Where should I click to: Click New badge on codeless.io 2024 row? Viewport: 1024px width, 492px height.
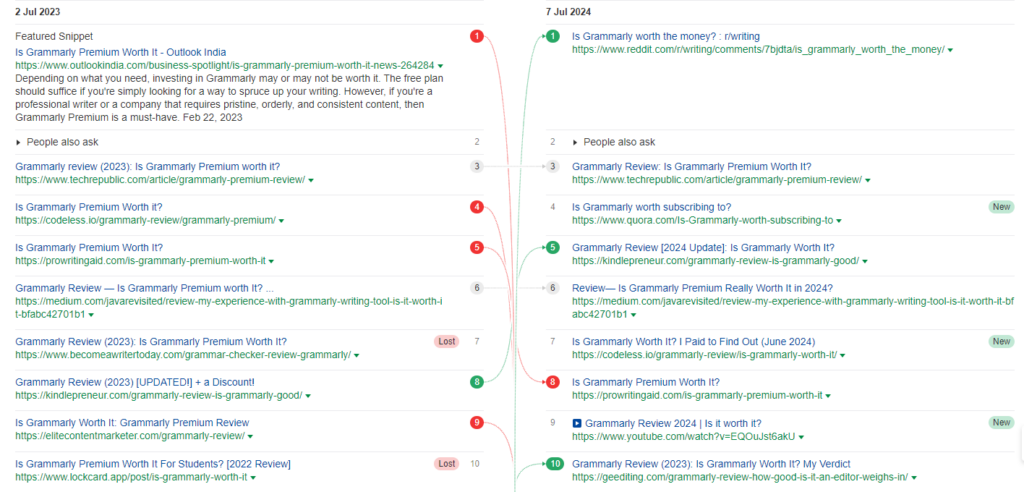coord(1001,341)
